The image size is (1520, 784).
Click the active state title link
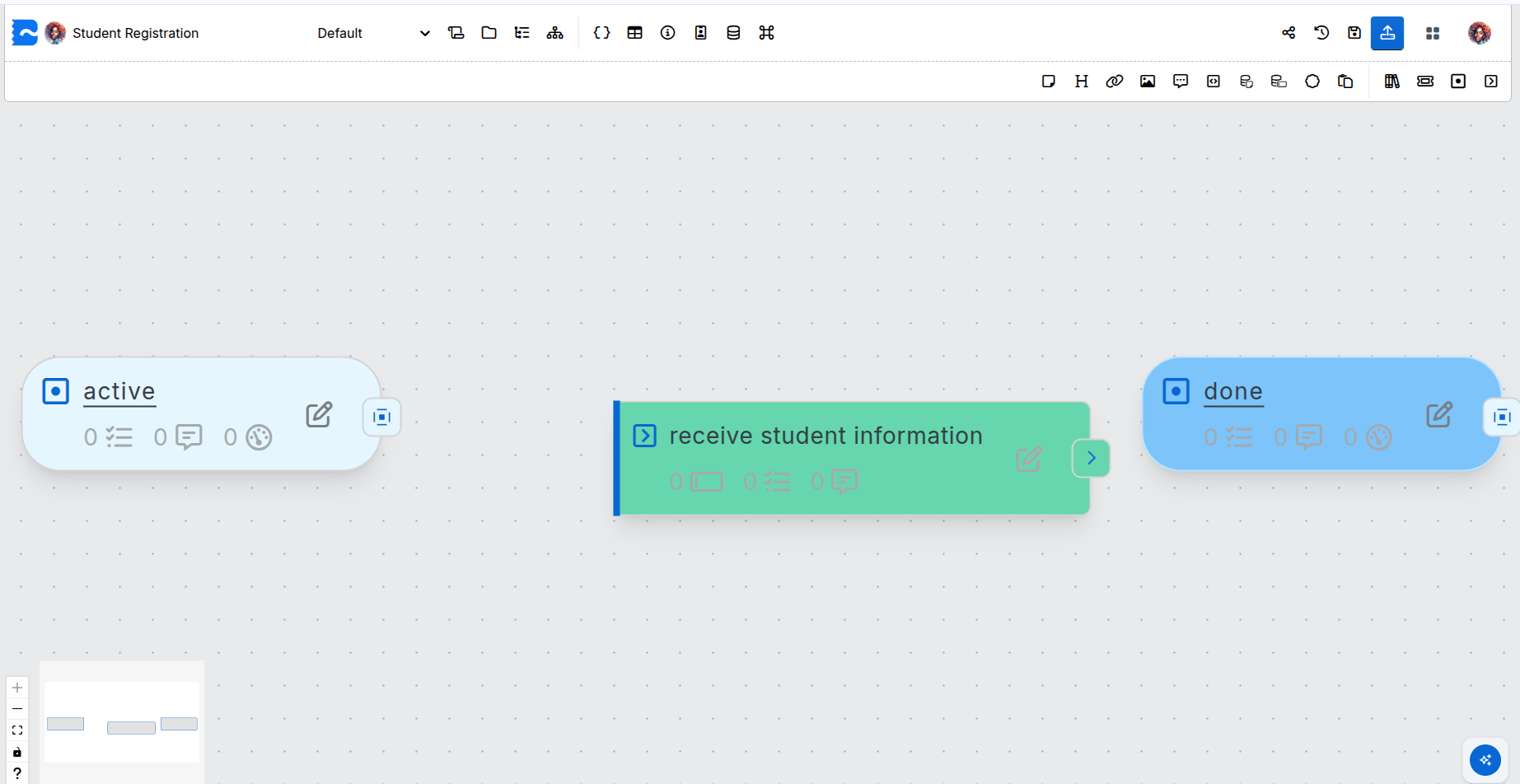[119, 391]
